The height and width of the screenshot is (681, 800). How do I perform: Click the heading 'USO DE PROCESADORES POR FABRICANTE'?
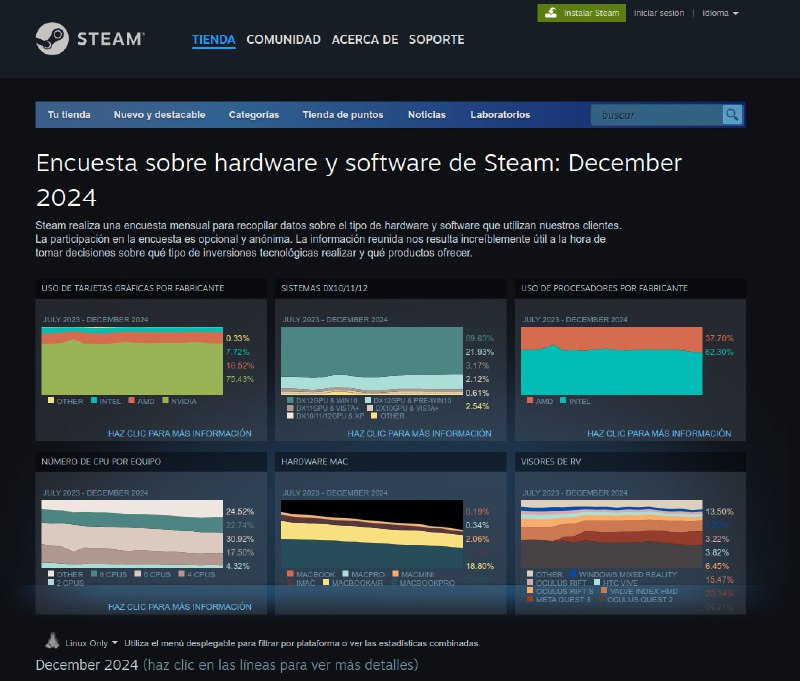604,288
